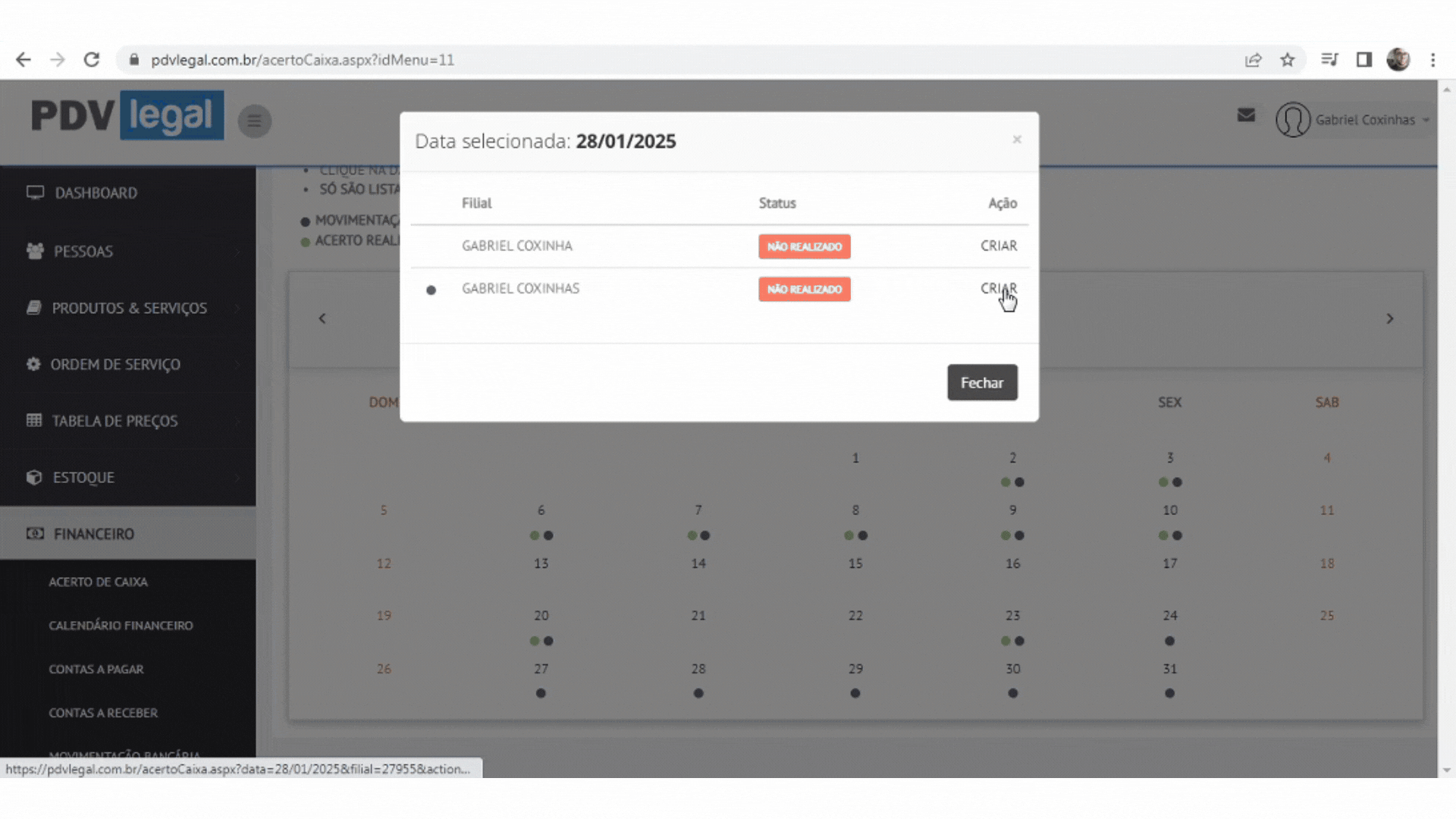Click the Ordem de Serviço gear icon

click(x=33, y=364)
